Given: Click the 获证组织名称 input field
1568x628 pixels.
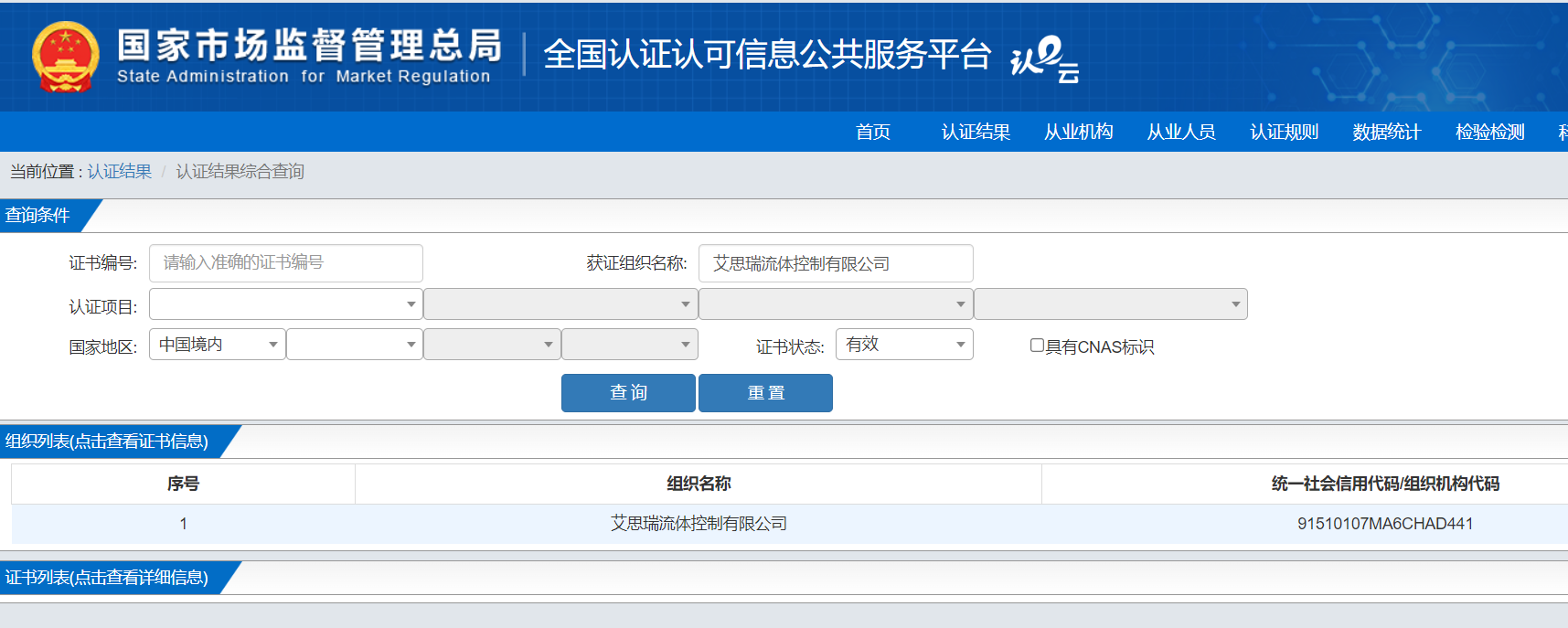Looking at the screenshot, I should (836, 263).
